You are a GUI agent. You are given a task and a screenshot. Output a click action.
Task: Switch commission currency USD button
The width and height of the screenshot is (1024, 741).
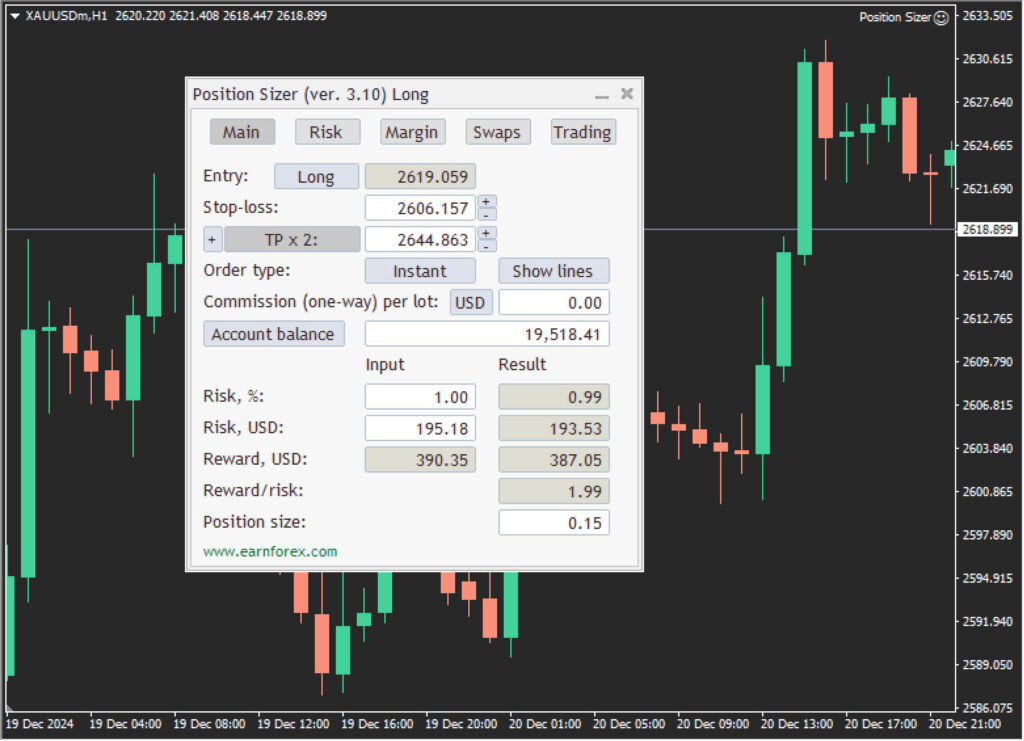(x=470, y=303)
